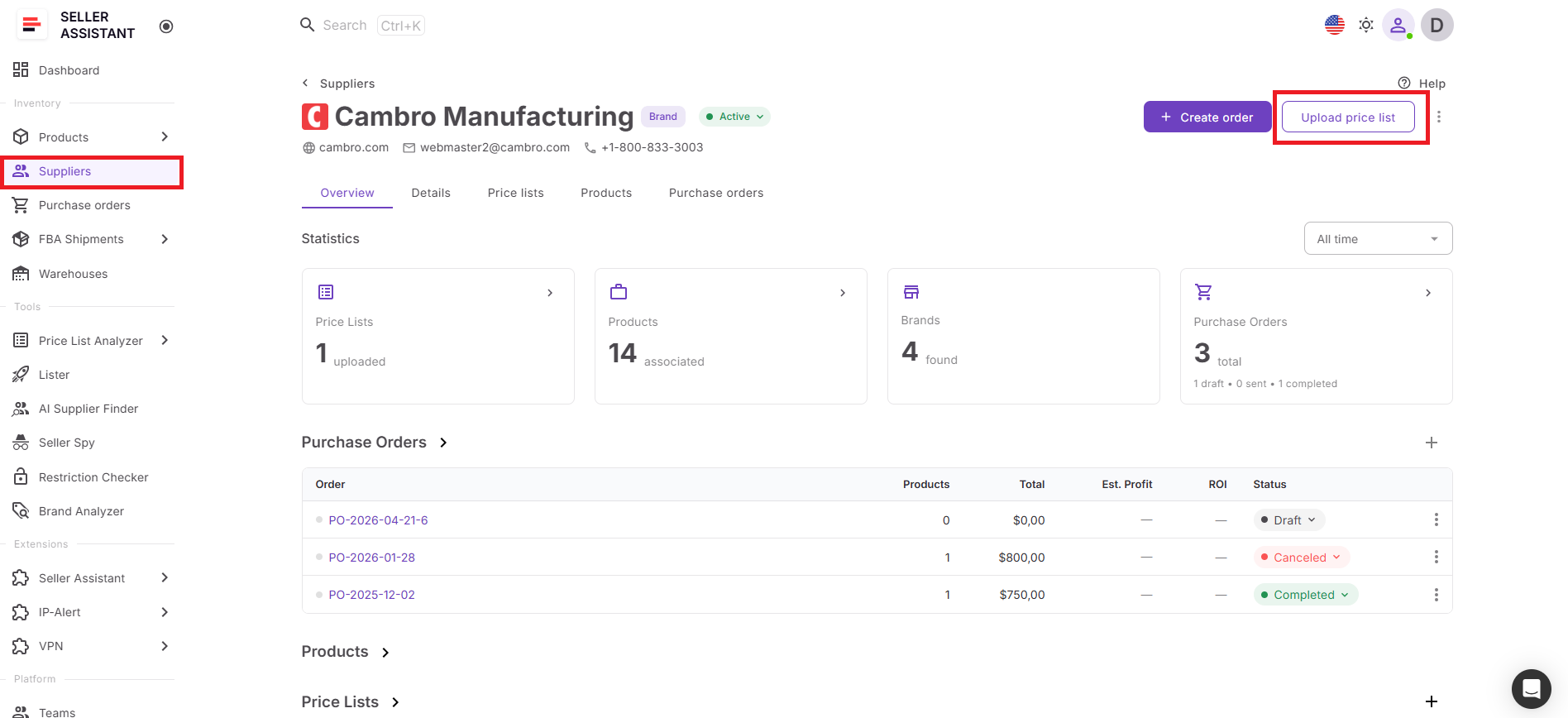Image resolution: width=1568 pixels, height=718 pixels.
Task: Click the Upload price list button
Action: pyautogui.click(x=1348, y=117)
